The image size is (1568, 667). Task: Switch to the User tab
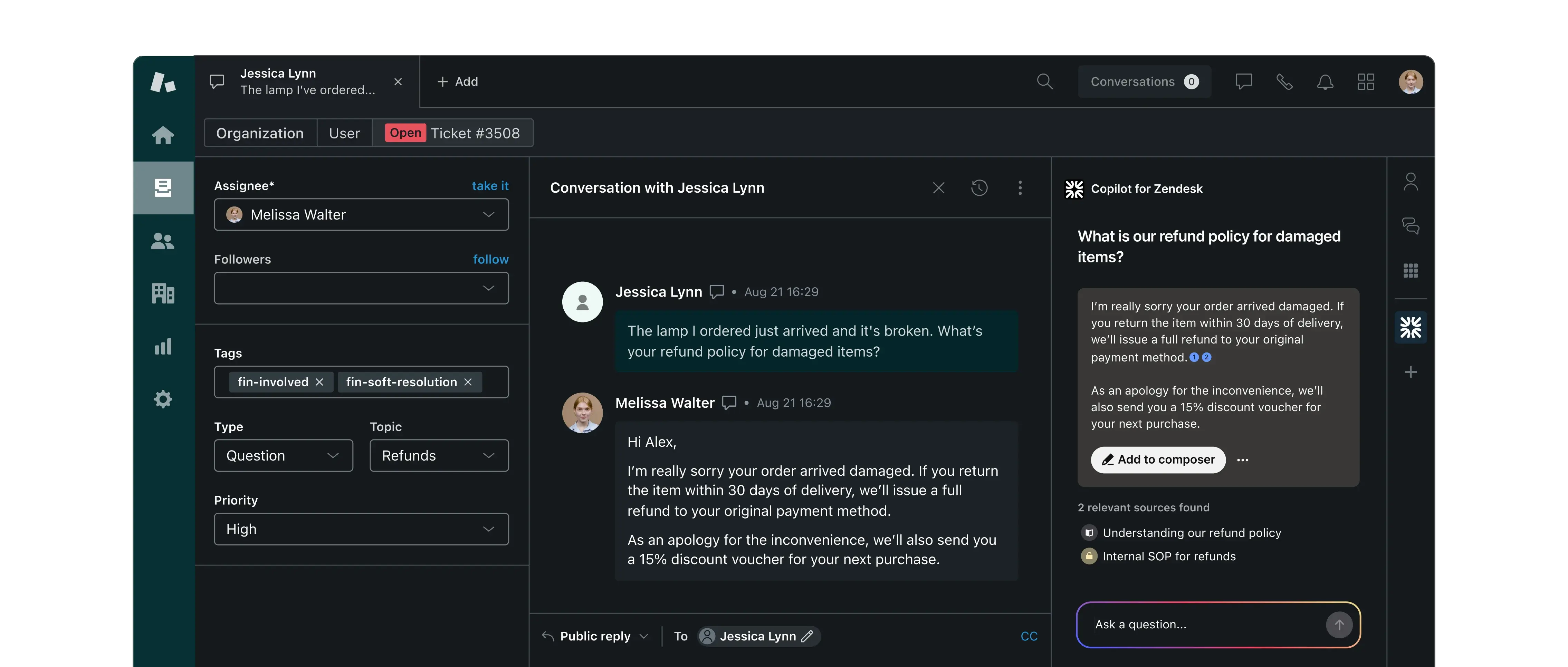pos(344,133)
